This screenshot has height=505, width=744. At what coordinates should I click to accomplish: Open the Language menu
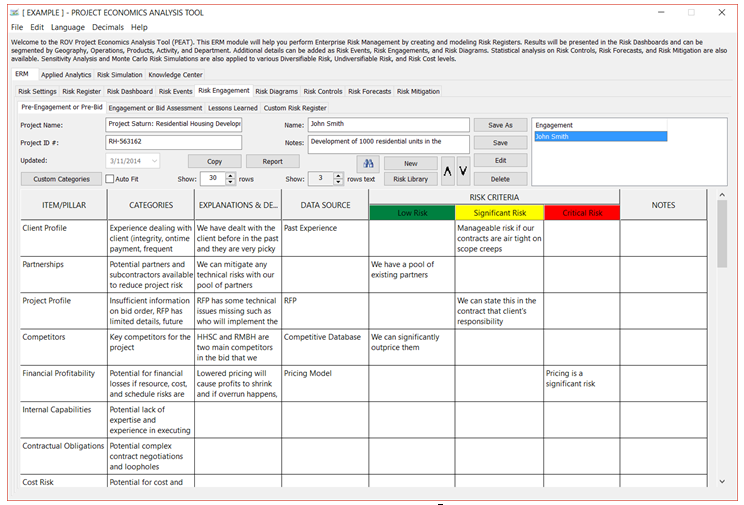(x=68, y=27)
